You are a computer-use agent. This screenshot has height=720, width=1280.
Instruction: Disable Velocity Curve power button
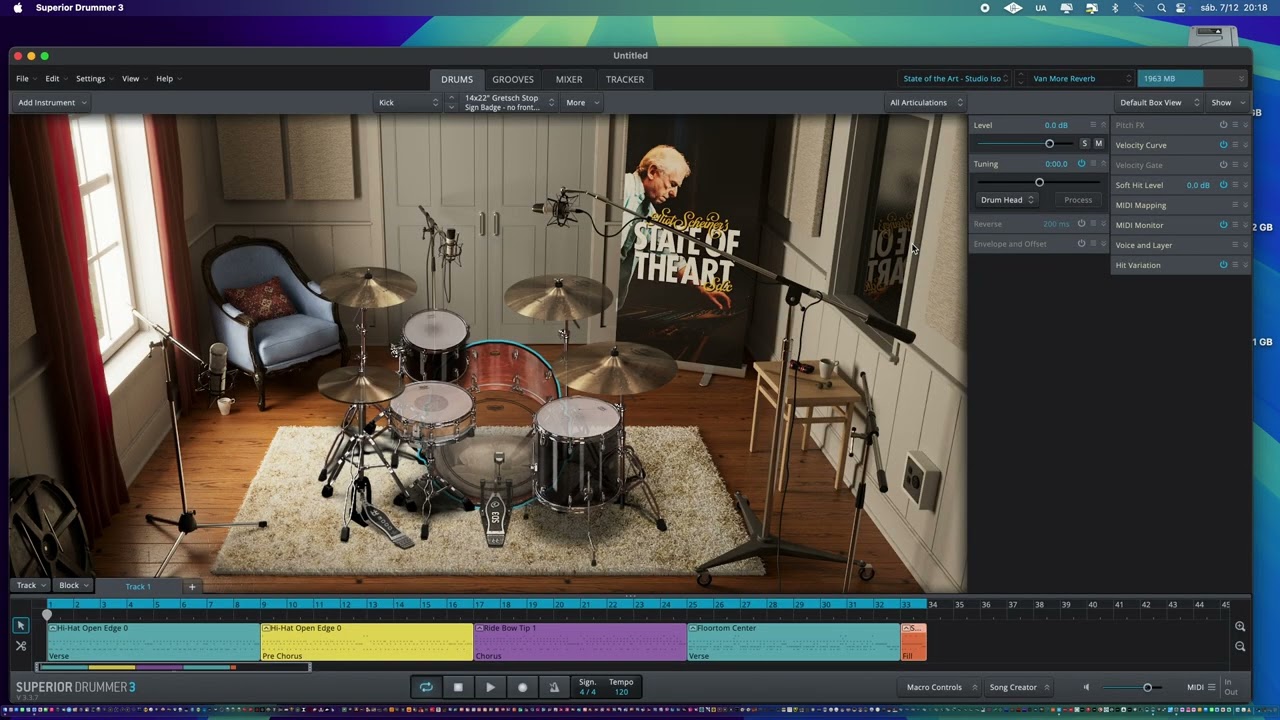pos(1223,145)
